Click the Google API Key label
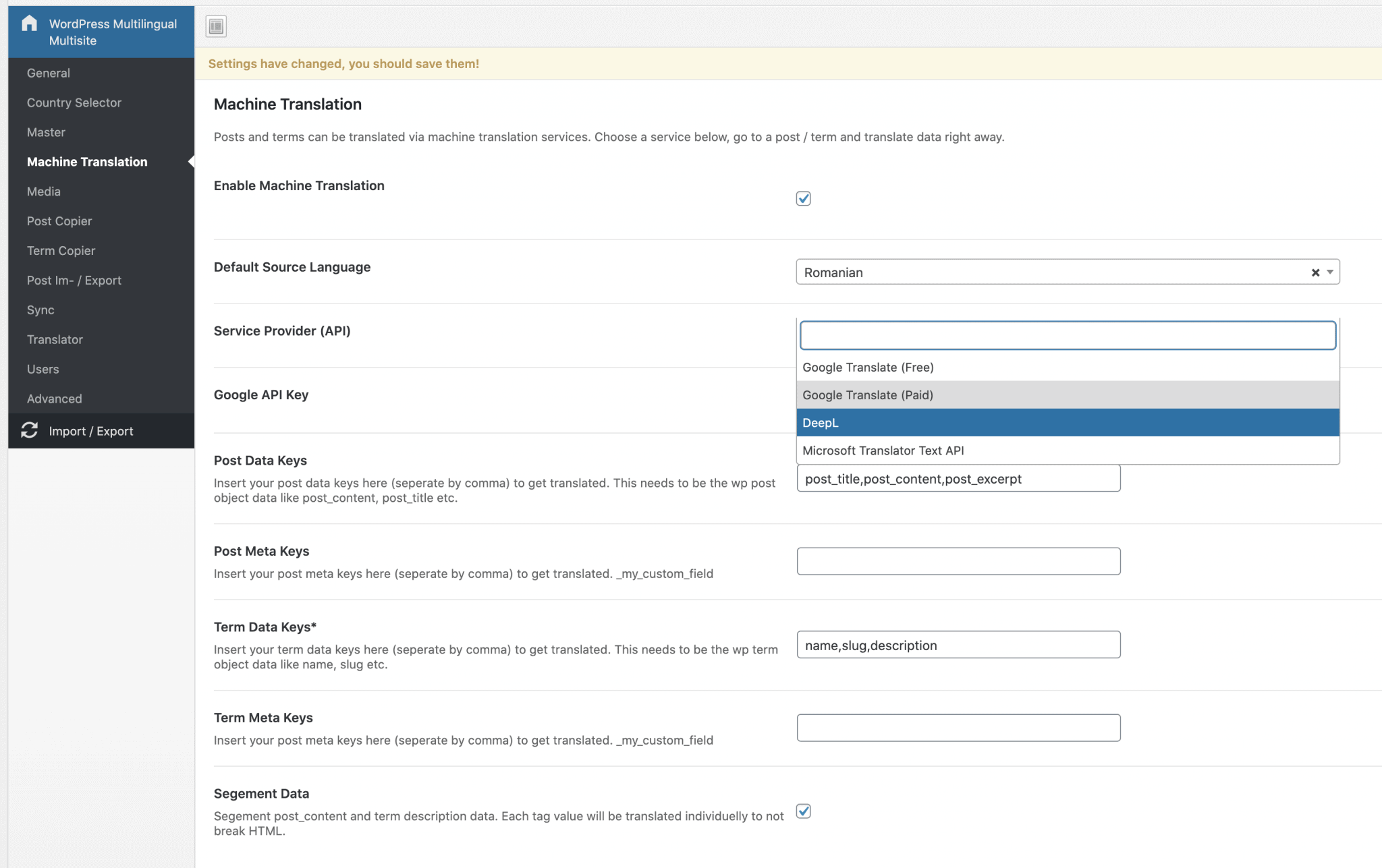This screenshot has height=868, width=1382. (261, 395)
